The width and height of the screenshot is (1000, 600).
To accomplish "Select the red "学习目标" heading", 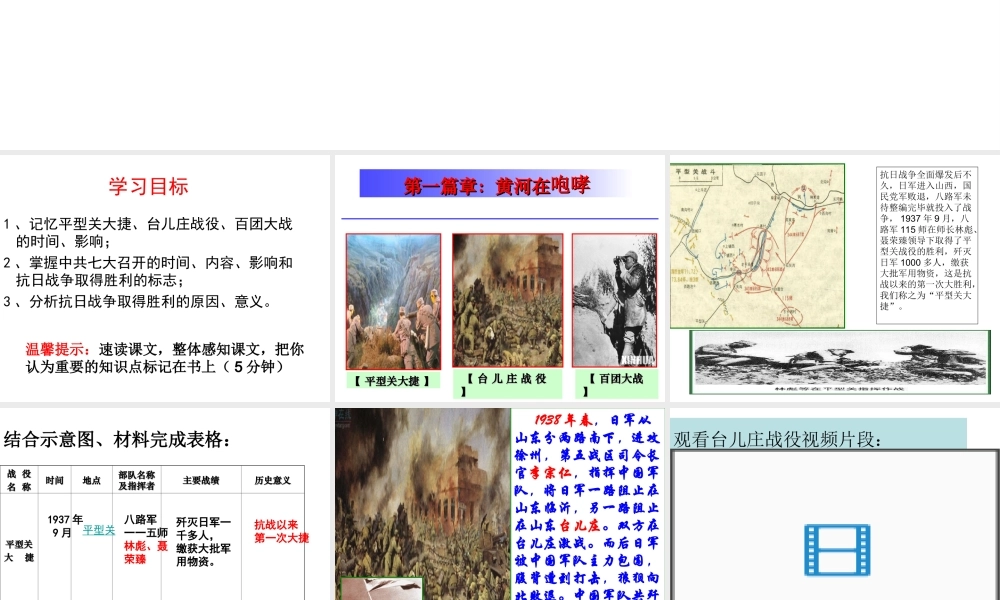I will pos(148,186).
